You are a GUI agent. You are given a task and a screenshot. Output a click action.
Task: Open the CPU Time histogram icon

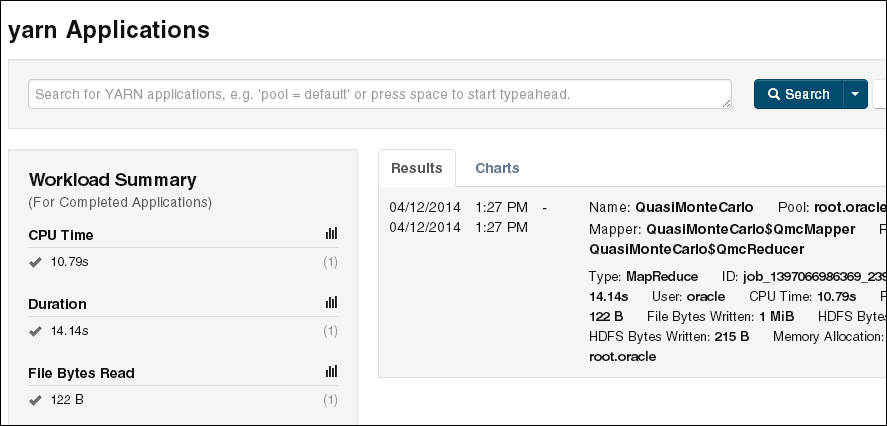331,234
